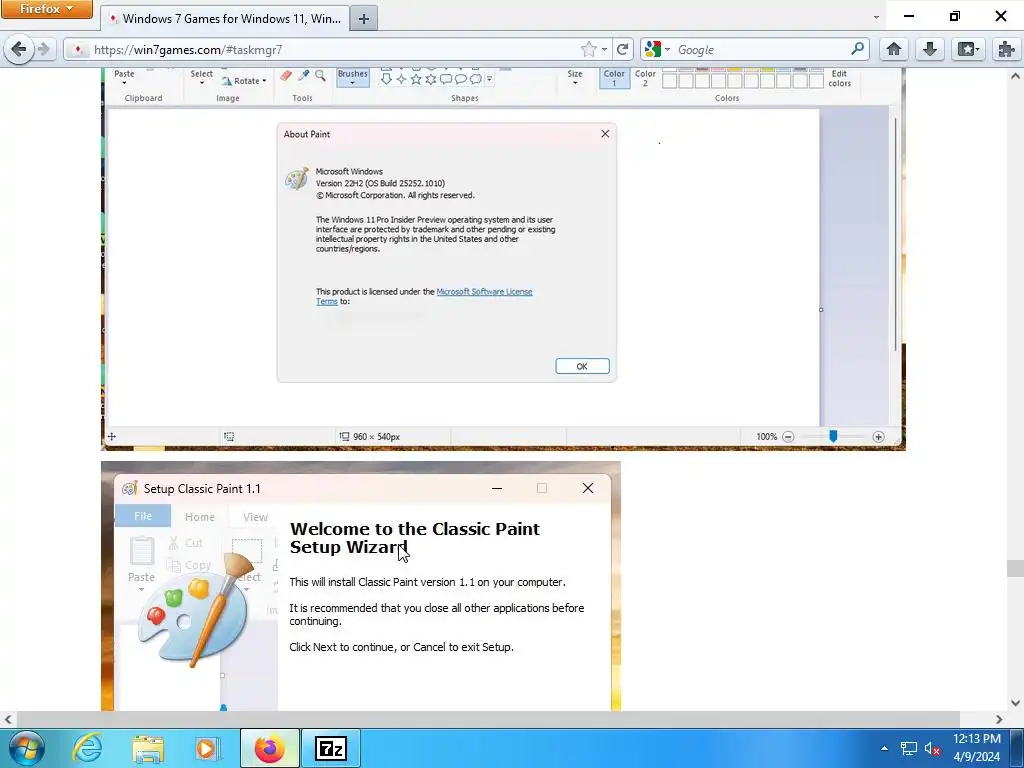This screenshot has width=1024, height=768.
Task: Click the page vertical scrollbar thumb
Action: [1016, 568]
